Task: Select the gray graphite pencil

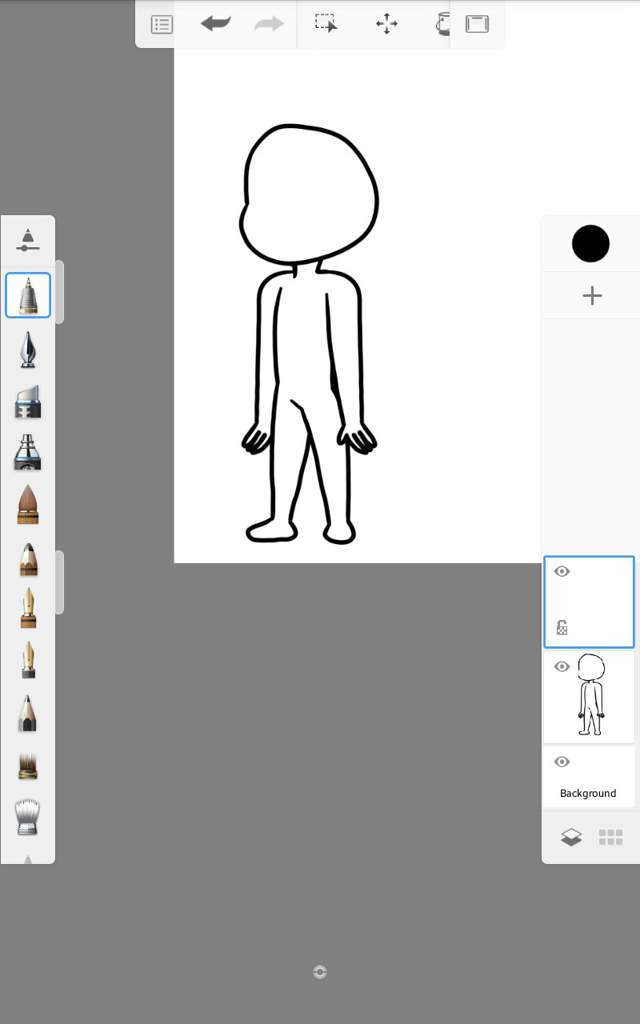Action: pos(27,713)
